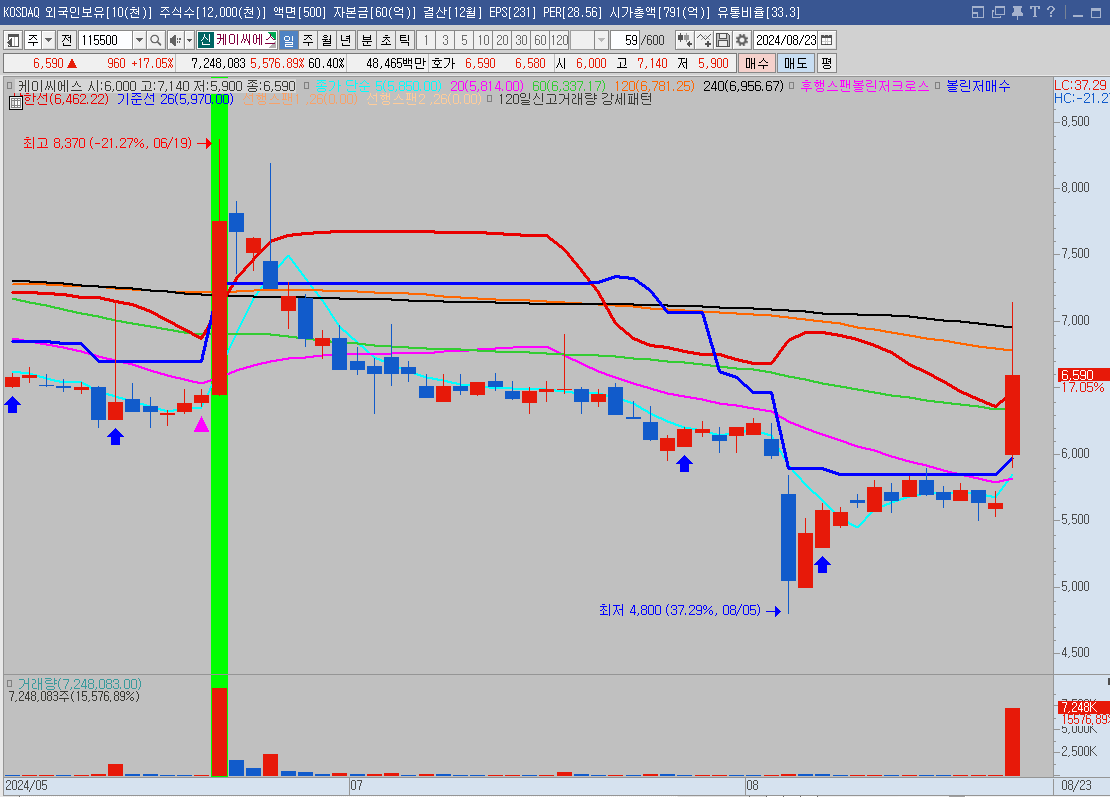Toggle the 종가 단순 moving average legend checkbox
Image resolution: width=1110 pixels, height=797 pixels.
coord(307,86)
